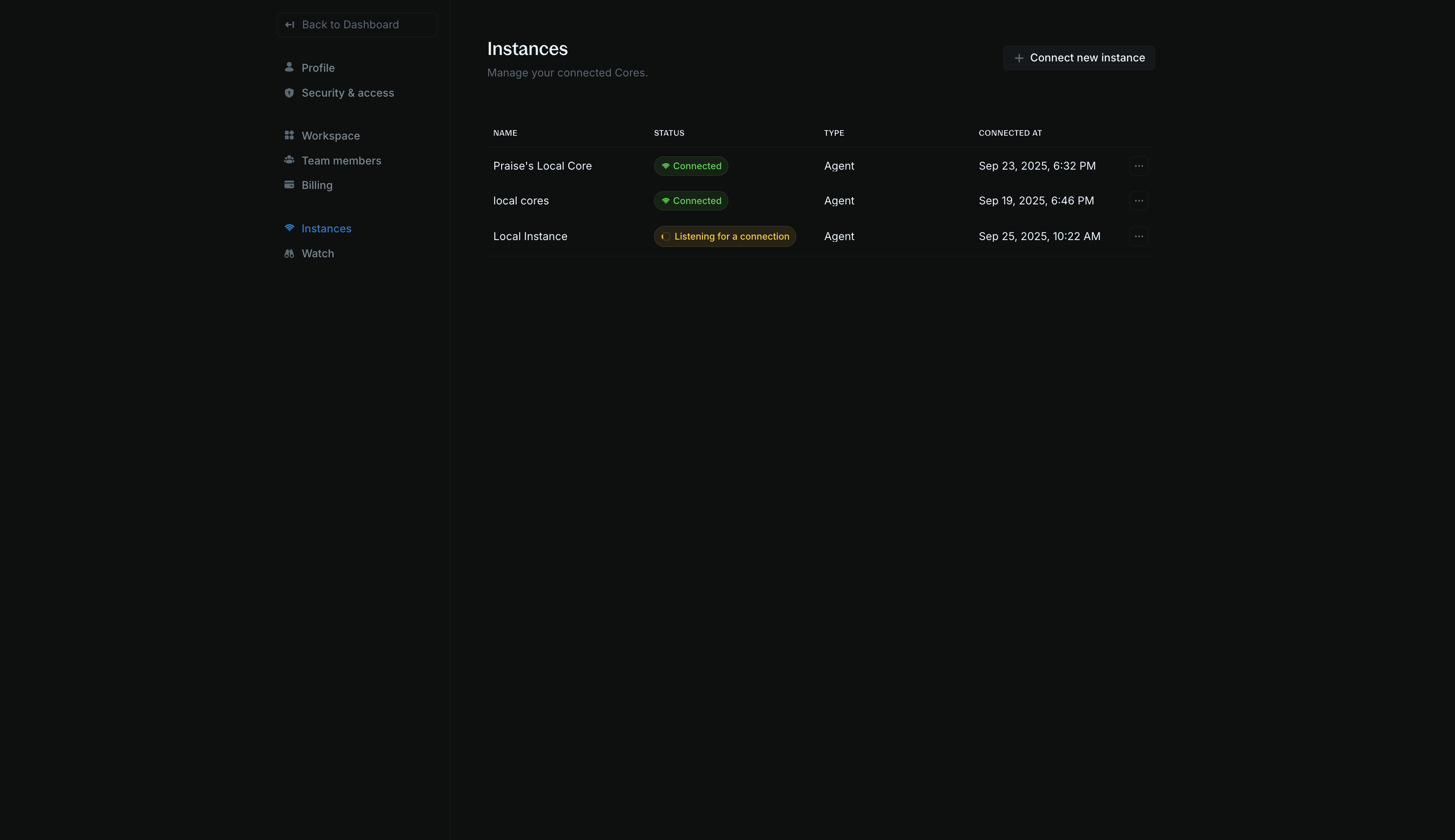This screenshot has width=1455, height=840.
Task: Select the Billing credit card icon
Action: tap(289, 185)
